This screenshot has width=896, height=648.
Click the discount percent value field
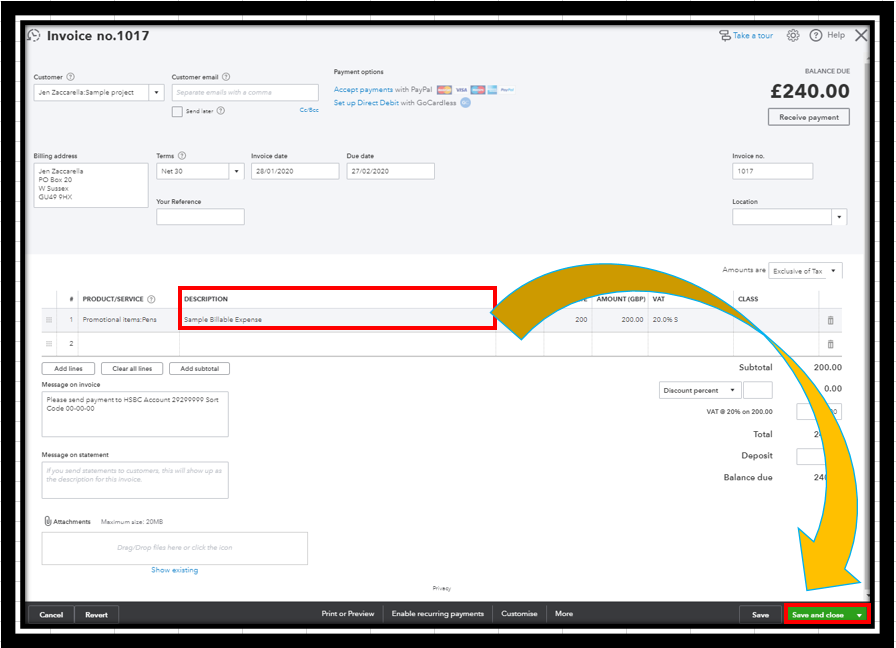758,390
